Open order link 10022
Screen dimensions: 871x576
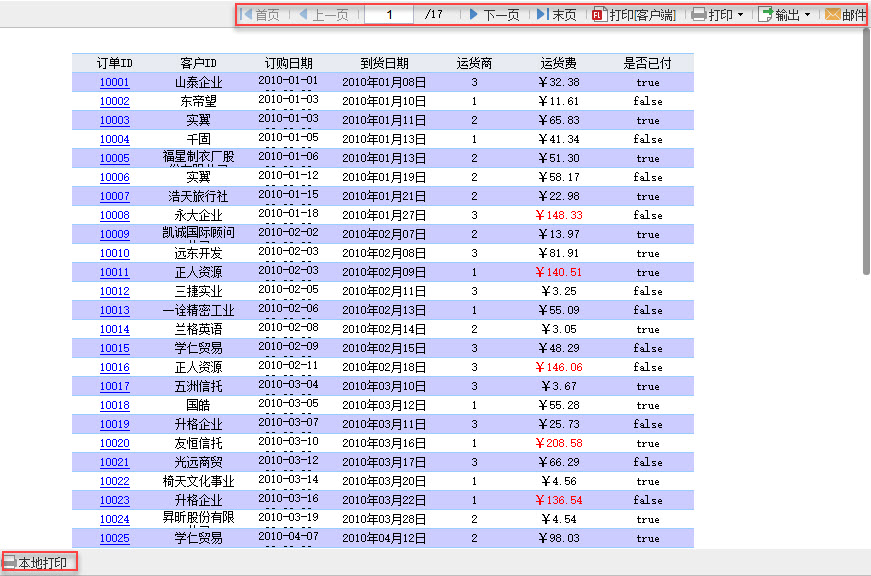tap(114, 481)
